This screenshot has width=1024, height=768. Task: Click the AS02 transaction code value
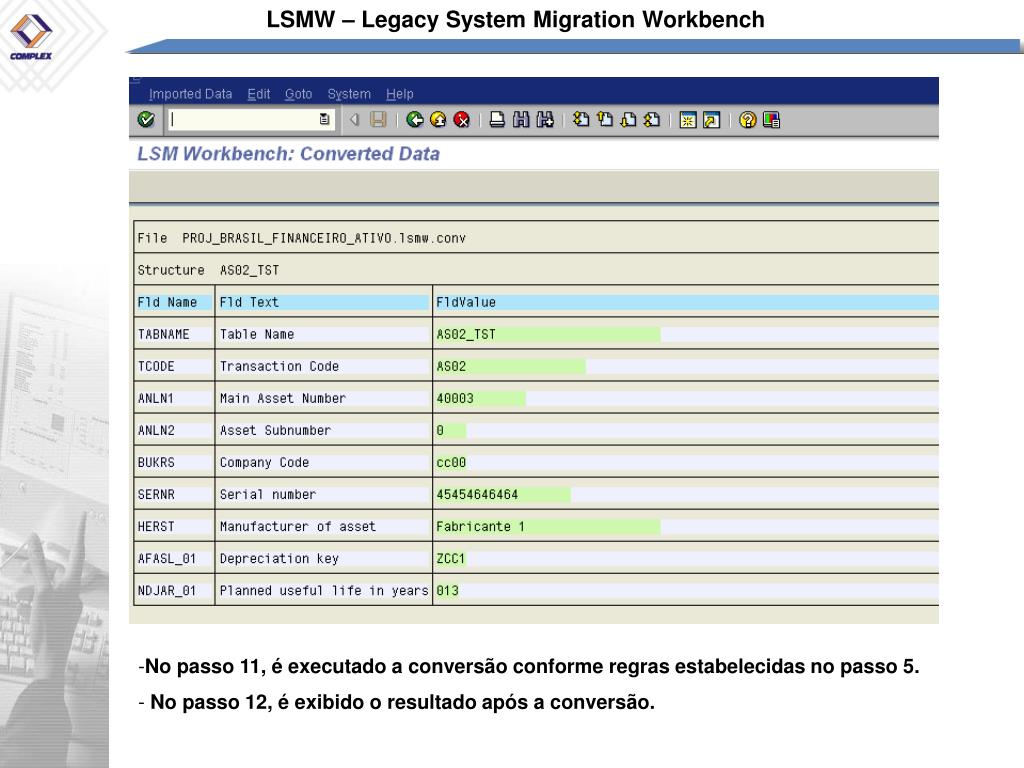coord(451,366)
